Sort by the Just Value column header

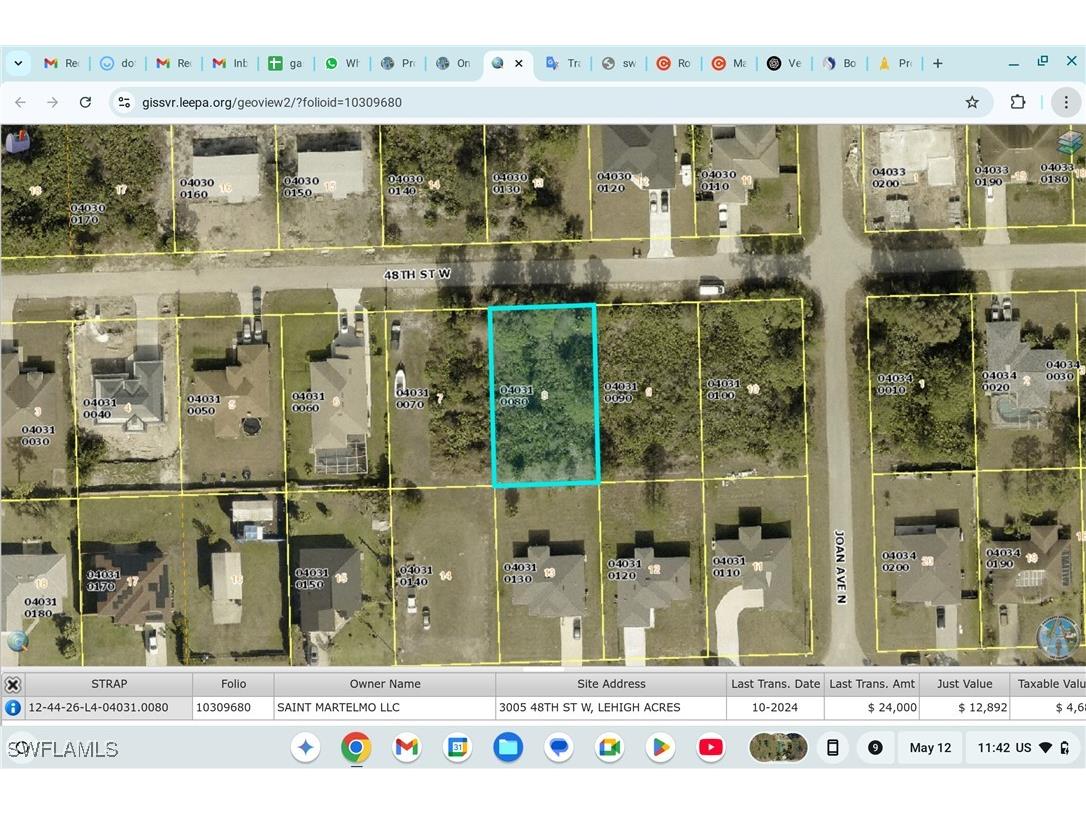(964, 684)
